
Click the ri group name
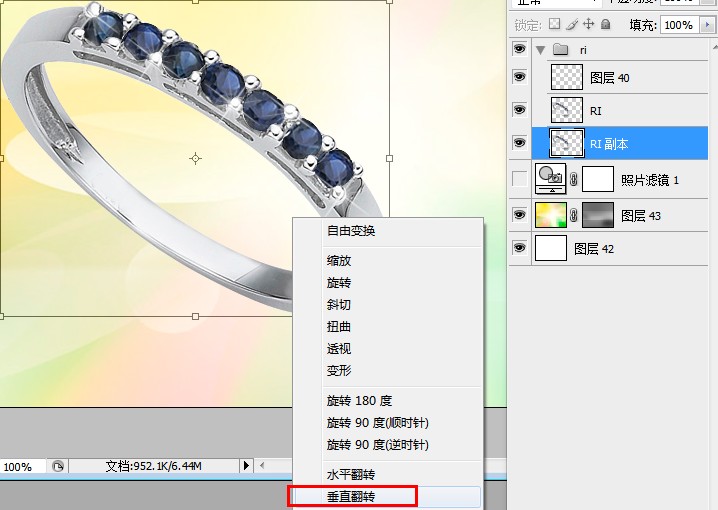583,50
